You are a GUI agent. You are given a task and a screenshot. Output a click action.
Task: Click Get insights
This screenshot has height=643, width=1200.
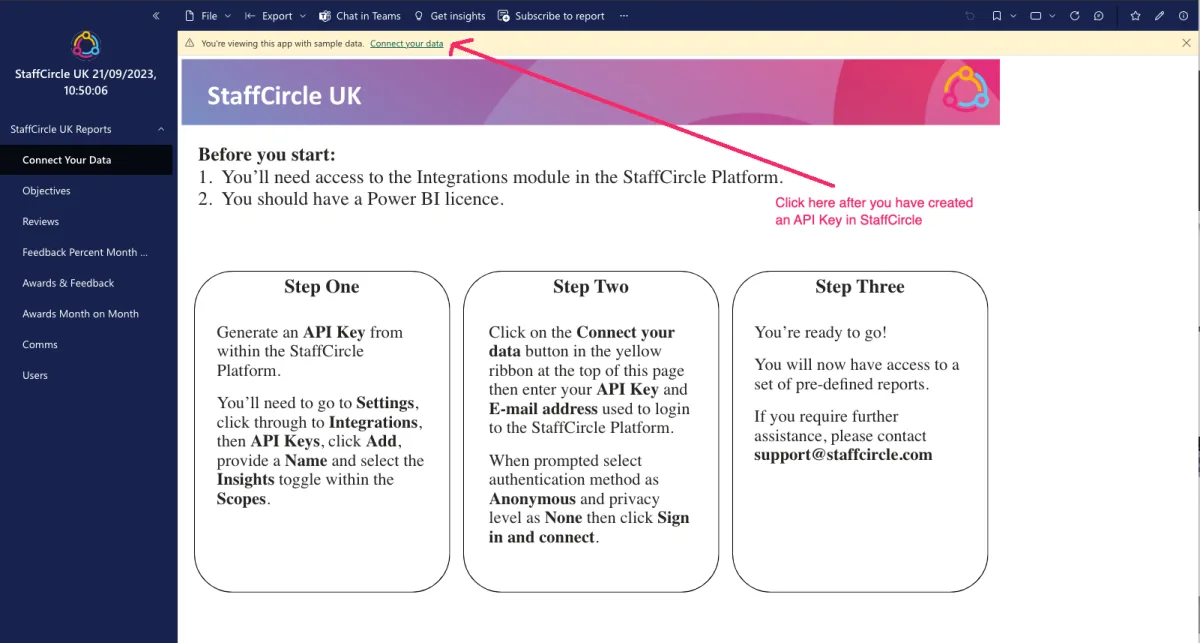[449, 16]
